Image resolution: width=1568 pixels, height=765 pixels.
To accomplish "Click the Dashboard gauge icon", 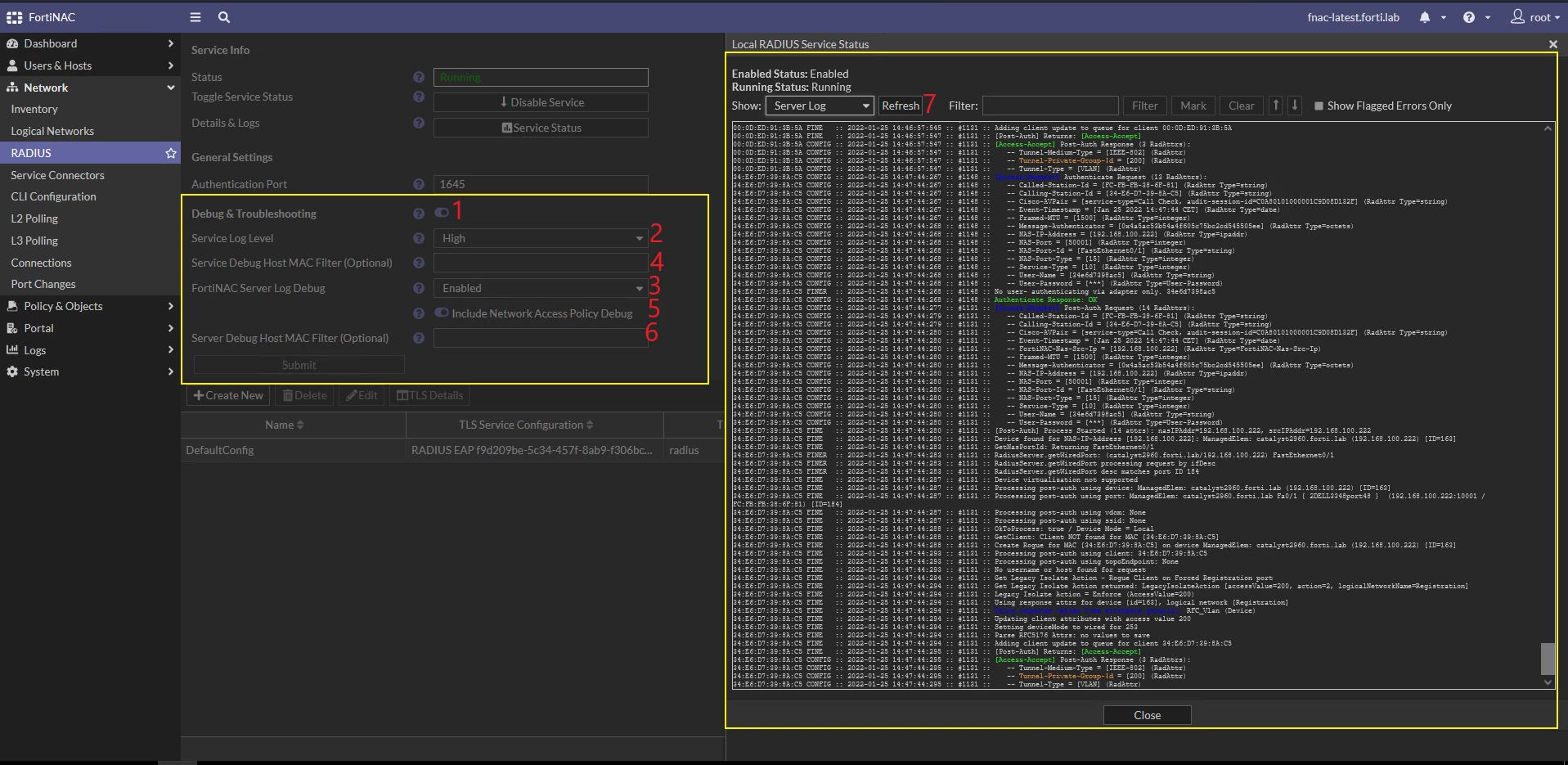I will (x=12, y=43).
